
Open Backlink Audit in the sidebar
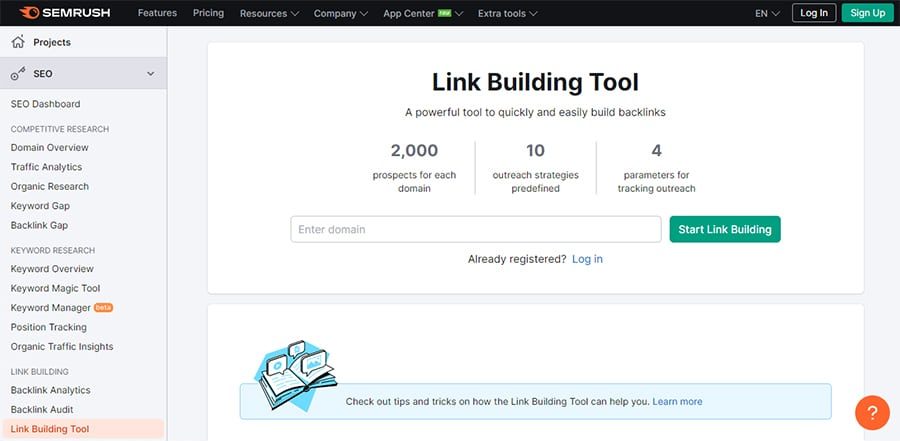(42, 409)
